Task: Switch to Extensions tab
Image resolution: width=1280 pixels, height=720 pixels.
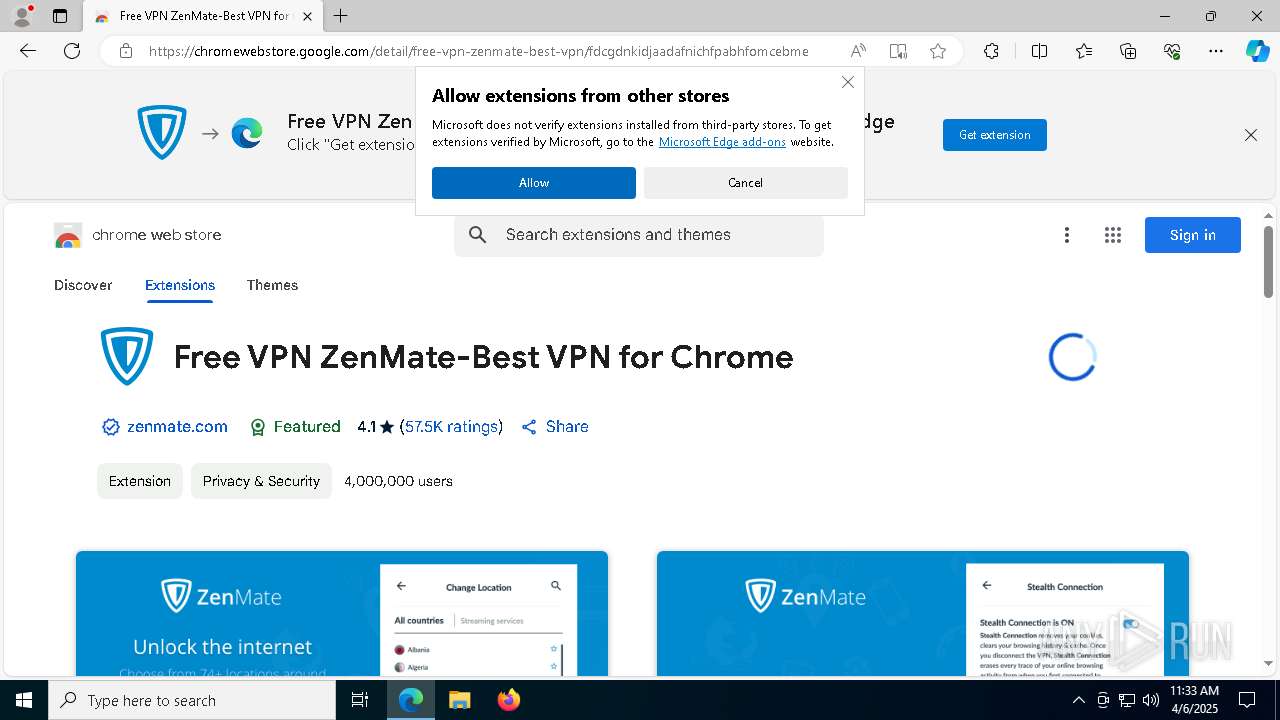Action: pyautogui.click(x=180, y=285)
